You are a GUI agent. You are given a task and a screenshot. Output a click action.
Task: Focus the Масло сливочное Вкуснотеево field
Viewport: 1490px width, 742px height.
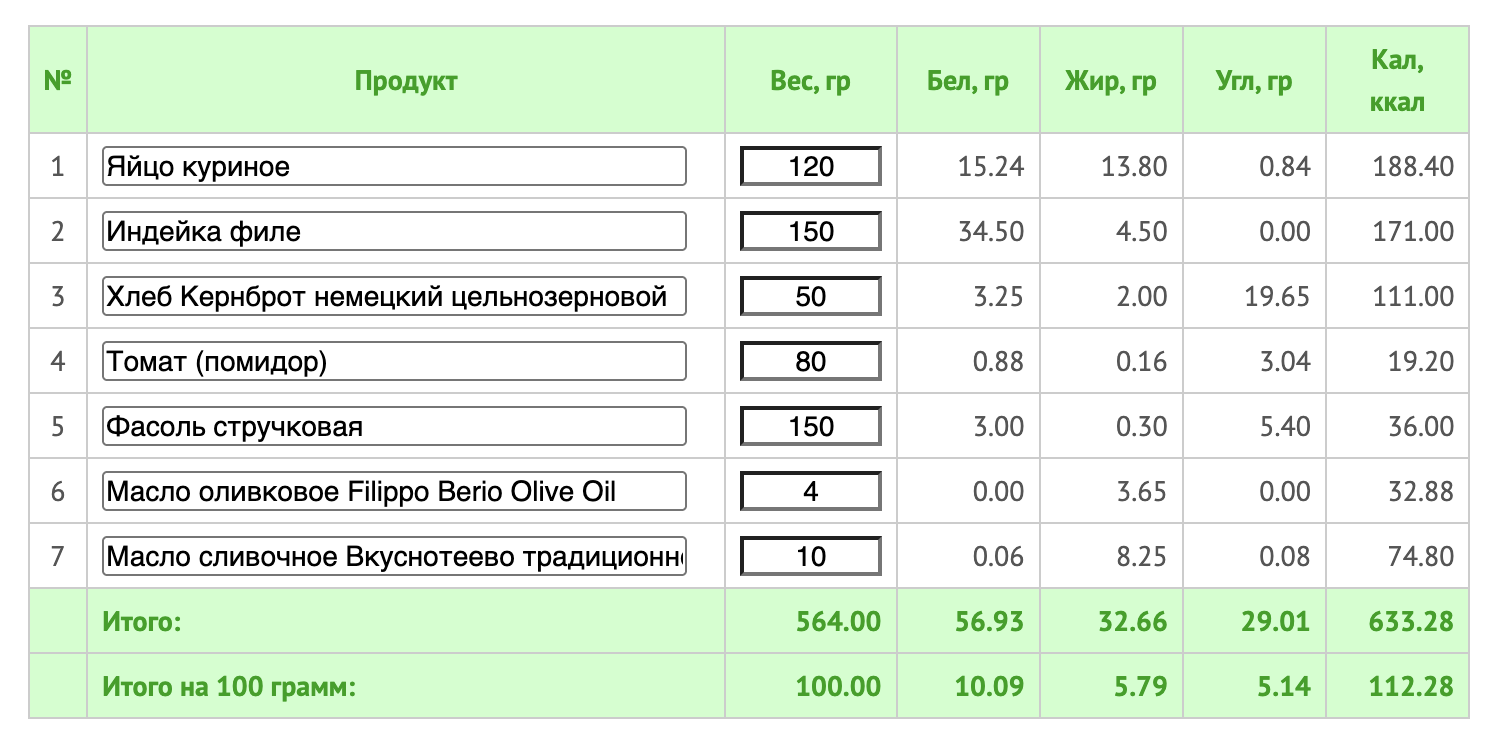394,556
